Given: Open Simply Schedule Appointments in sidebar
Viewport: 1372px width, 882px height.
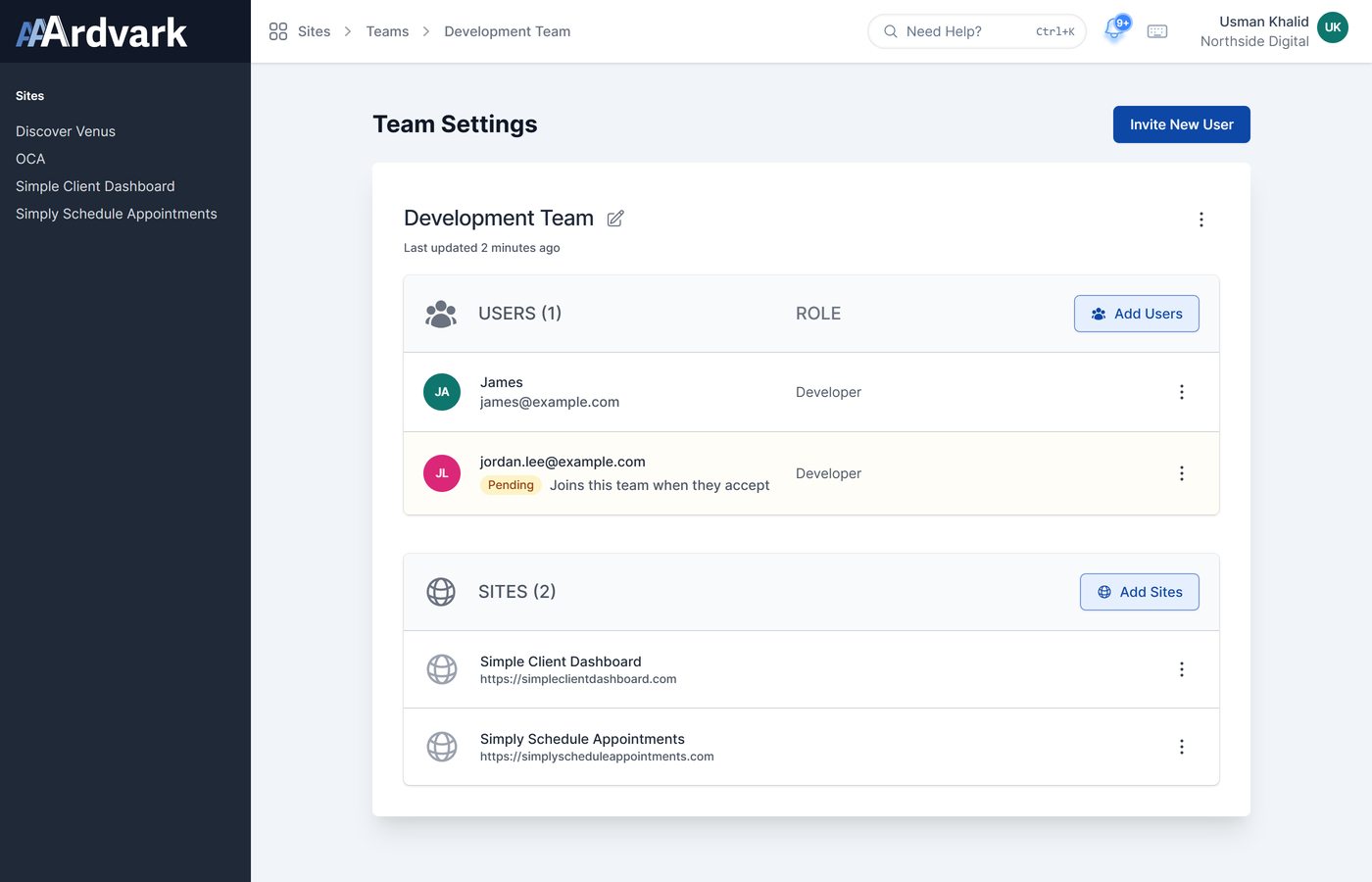Looking at the screenshot, I should pos(117,214).
